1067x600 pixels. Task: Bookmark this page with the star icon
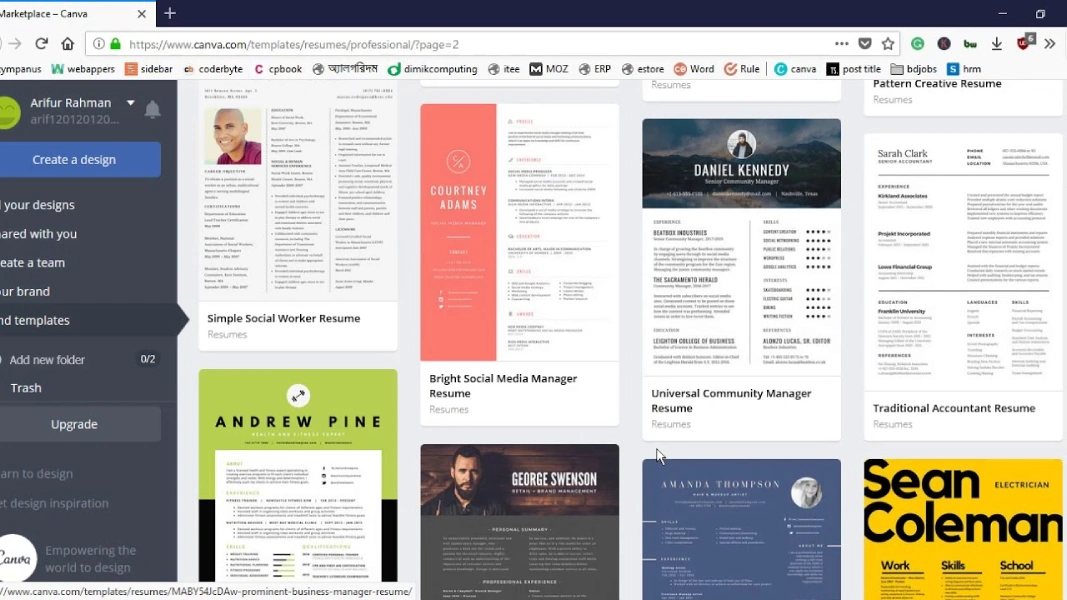(x=888, y=44)
